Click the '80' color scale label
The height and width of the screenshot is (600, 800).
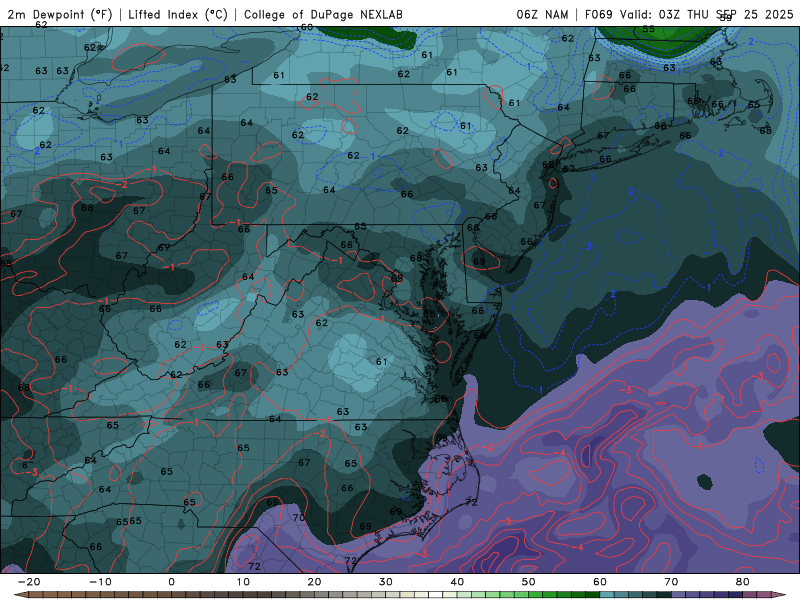[x=743, y=582]
